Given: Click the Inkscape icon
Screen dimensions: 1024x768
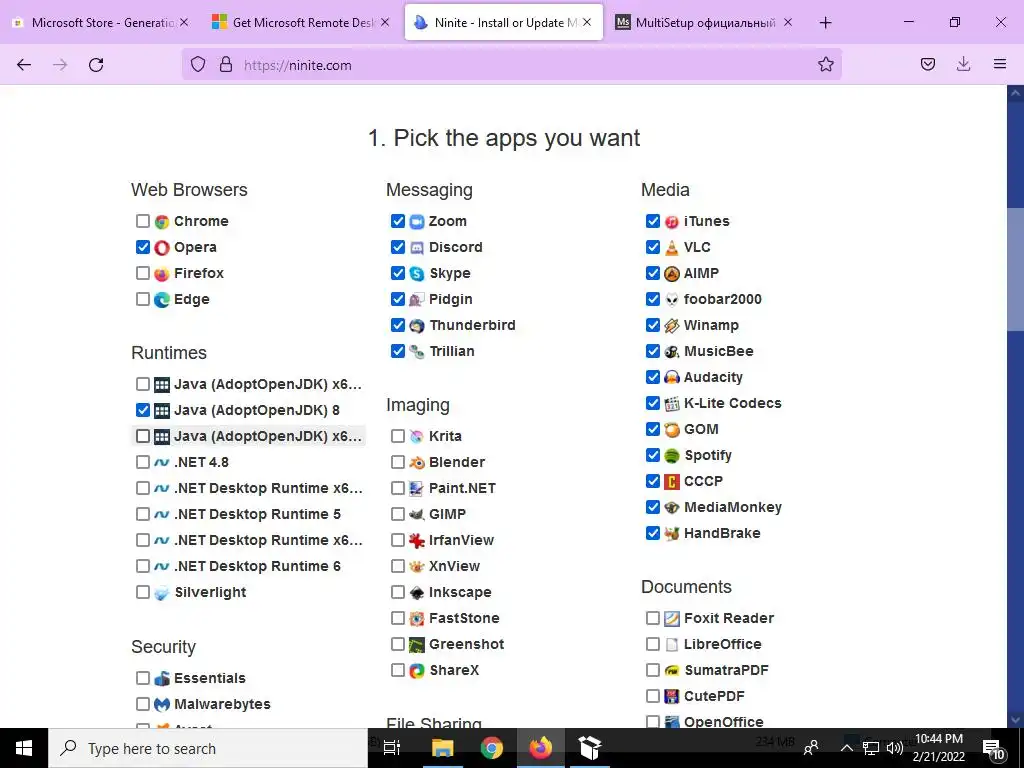Looking at the screenshot, I should coord(417,592).
